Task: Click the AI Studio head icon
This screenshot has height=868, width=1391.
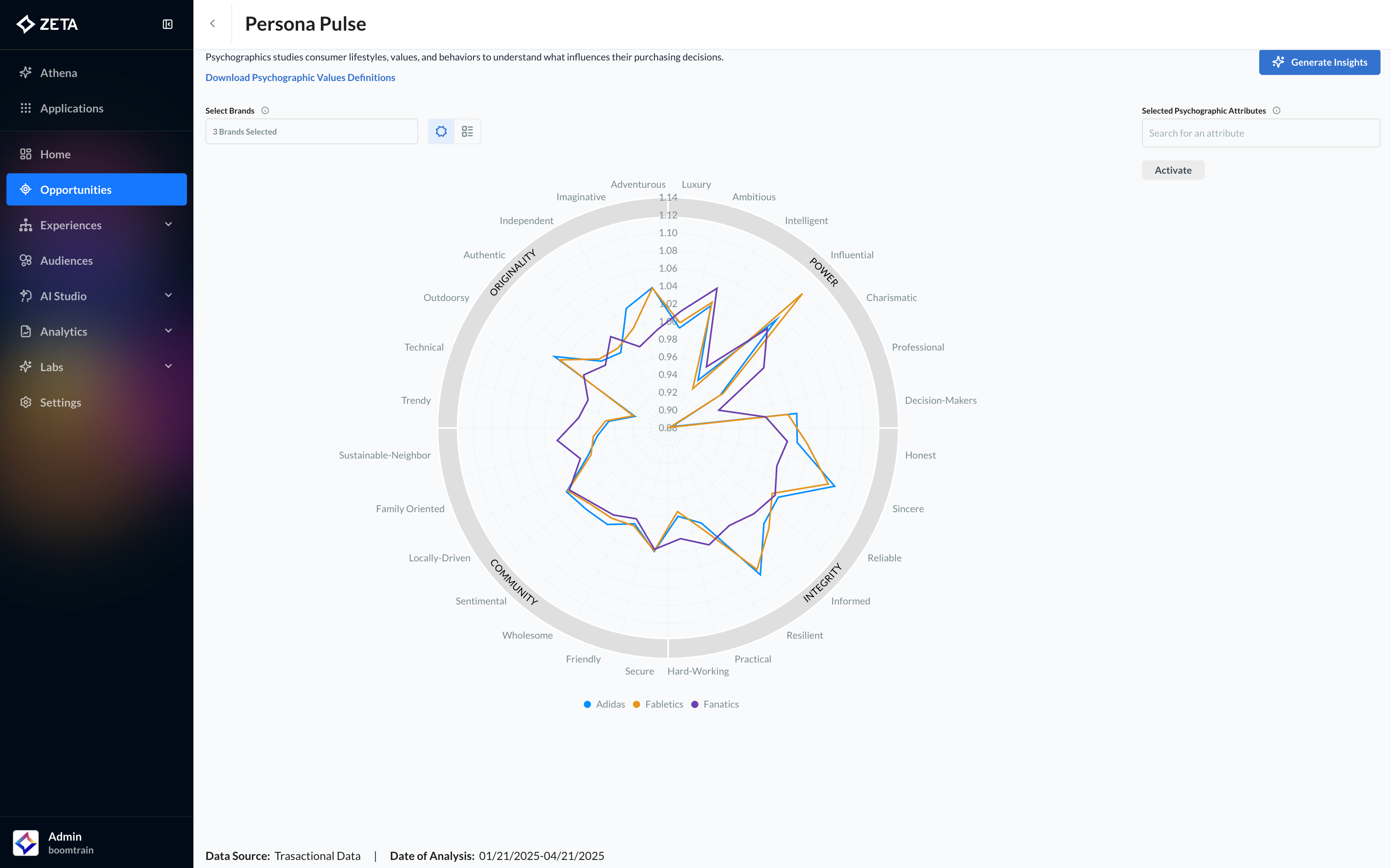Action: (x=25, y=296)
